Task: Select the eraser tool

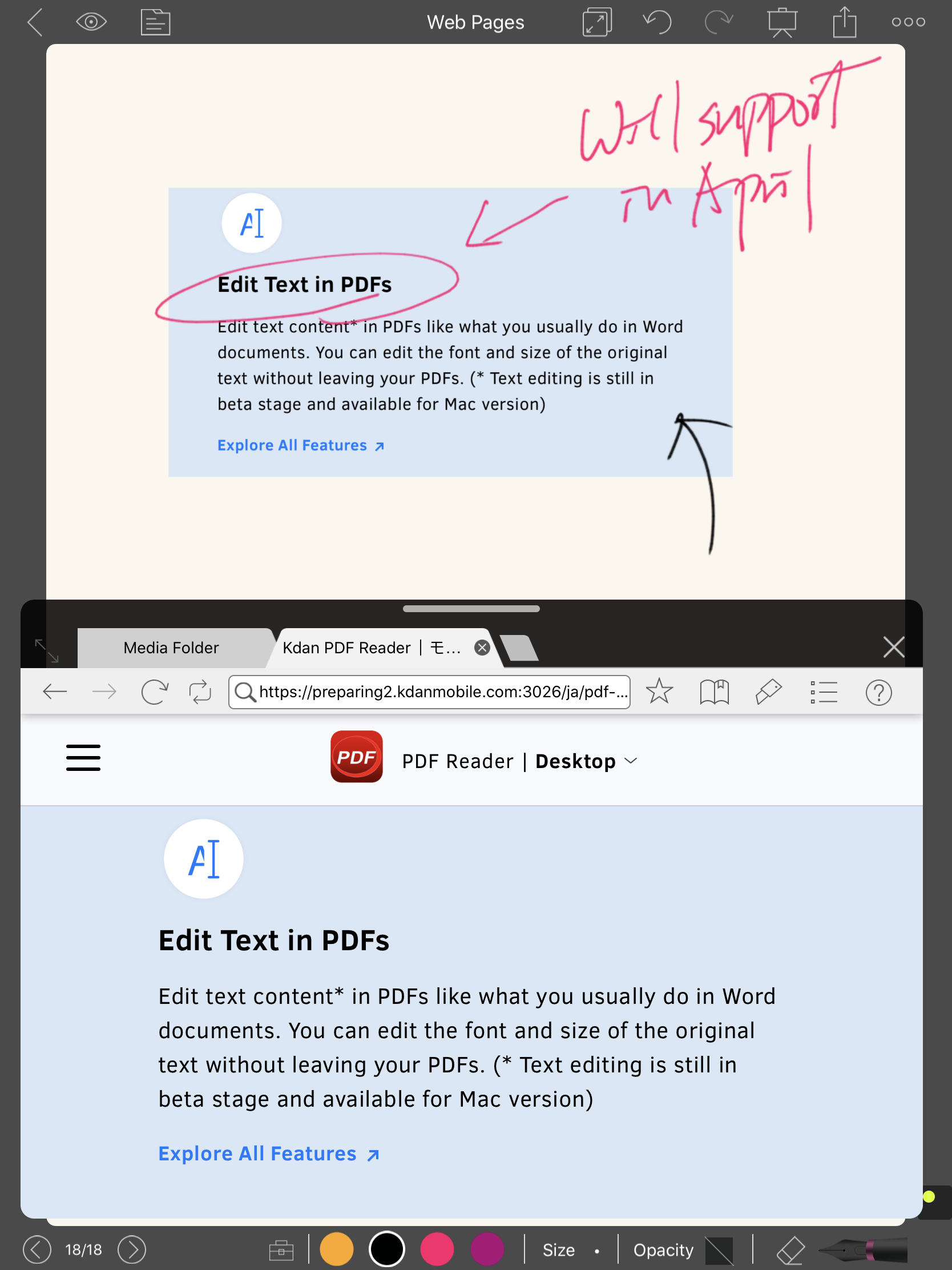Action: coord(790,1250)
